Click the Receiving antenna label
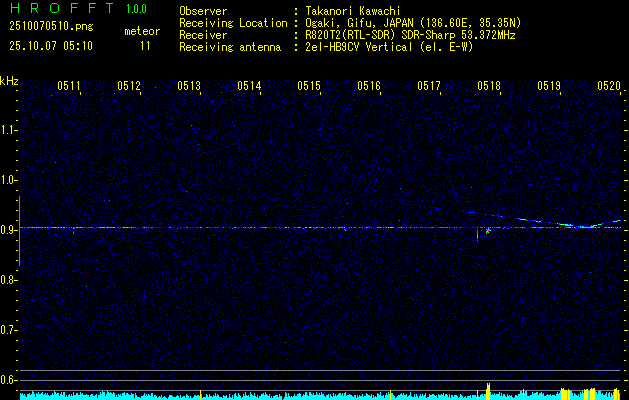Image resolution: width=629 pixels, height=400 pixels. [x=230, y=47]
